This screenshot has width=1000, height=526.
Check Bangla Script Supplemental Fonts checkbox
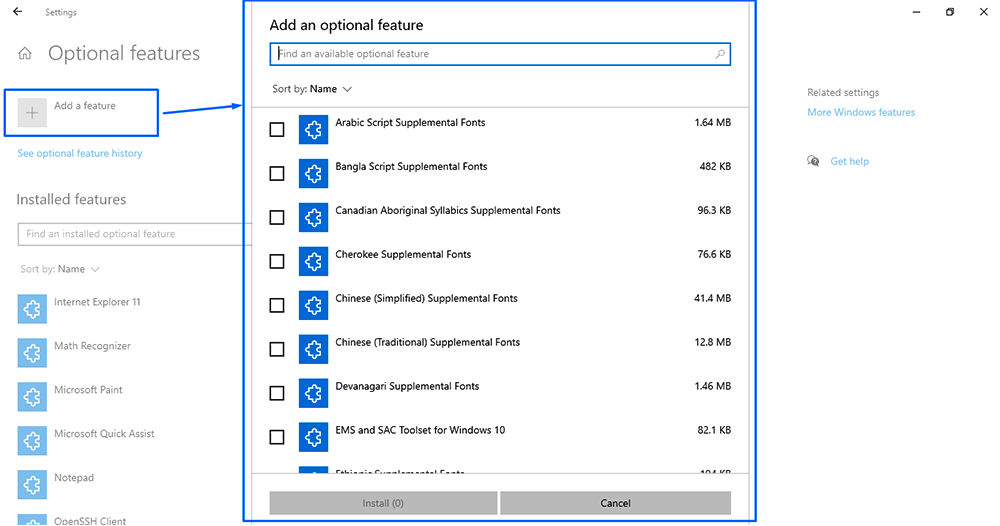click(x=277, y=173)
